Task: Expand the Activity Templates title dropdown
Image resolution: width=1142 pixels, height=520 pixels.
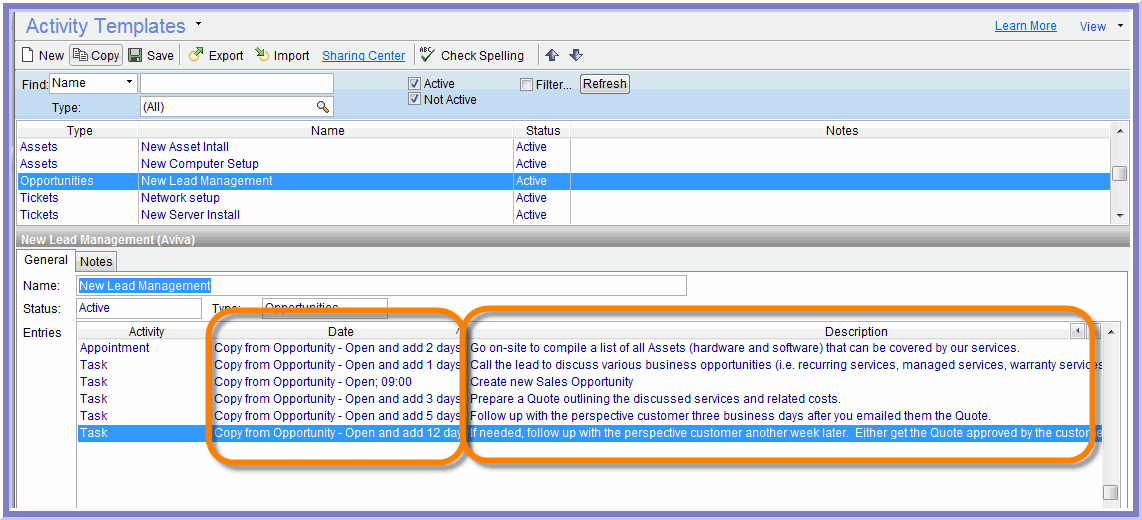Action: pyautogui.click(x=198, y=24)
